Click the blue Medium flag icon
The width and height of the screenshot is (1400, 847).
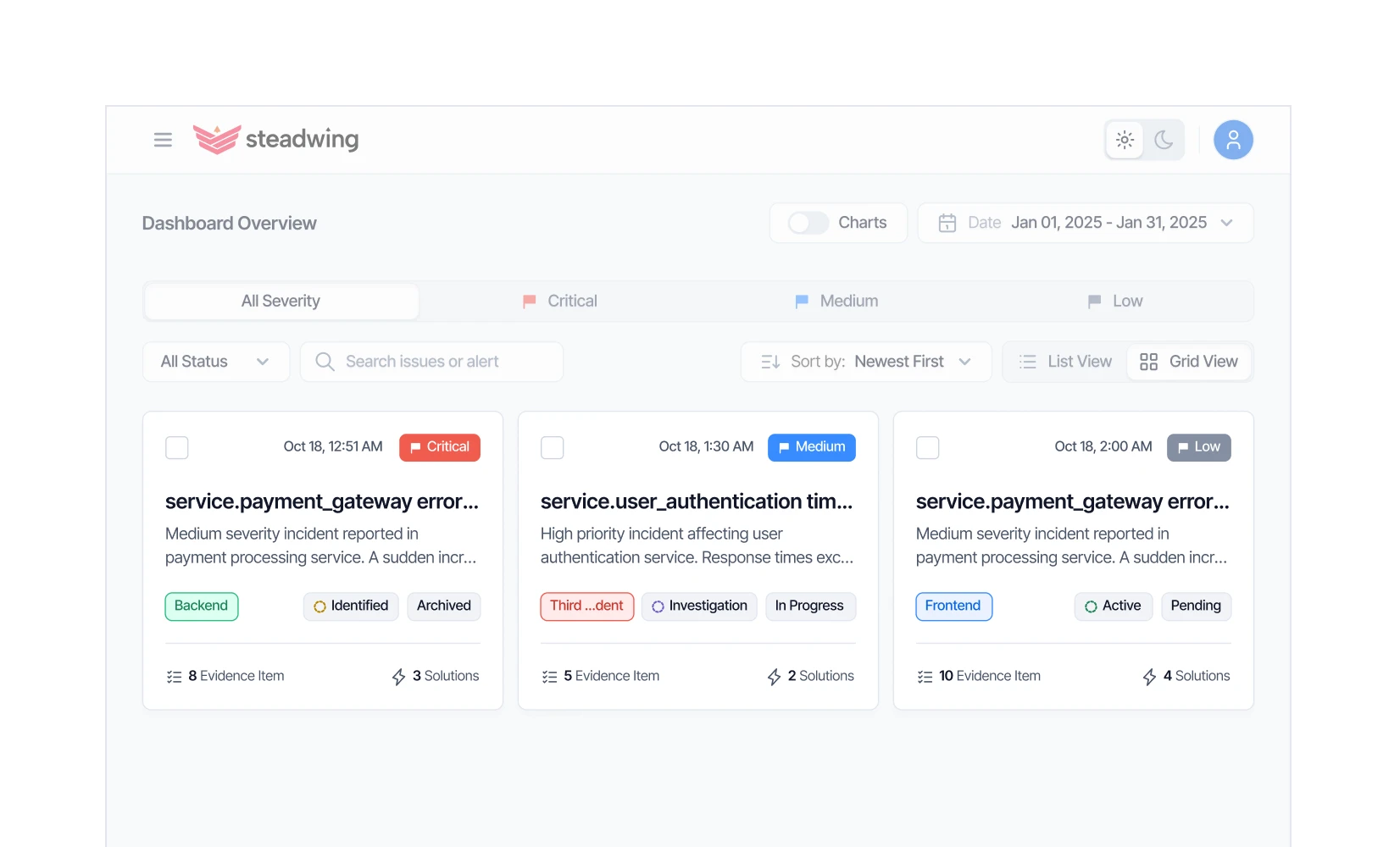(x=802, y=302)
